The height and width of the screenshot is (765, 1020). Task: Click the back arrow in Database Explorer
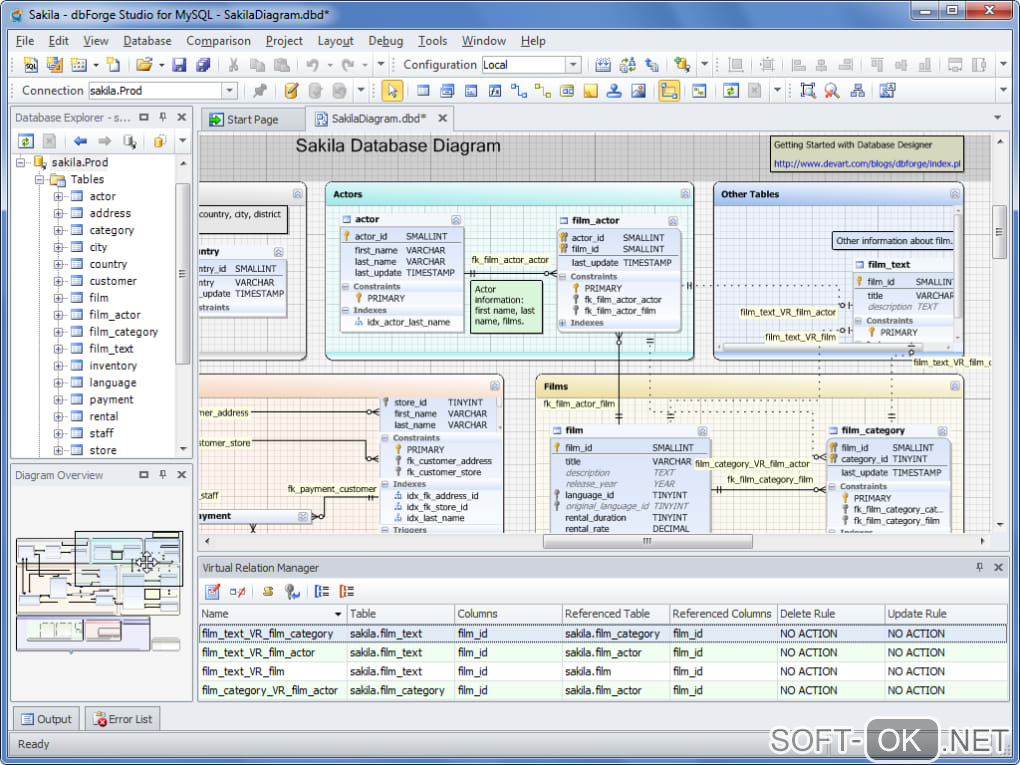tap(80, 141)
